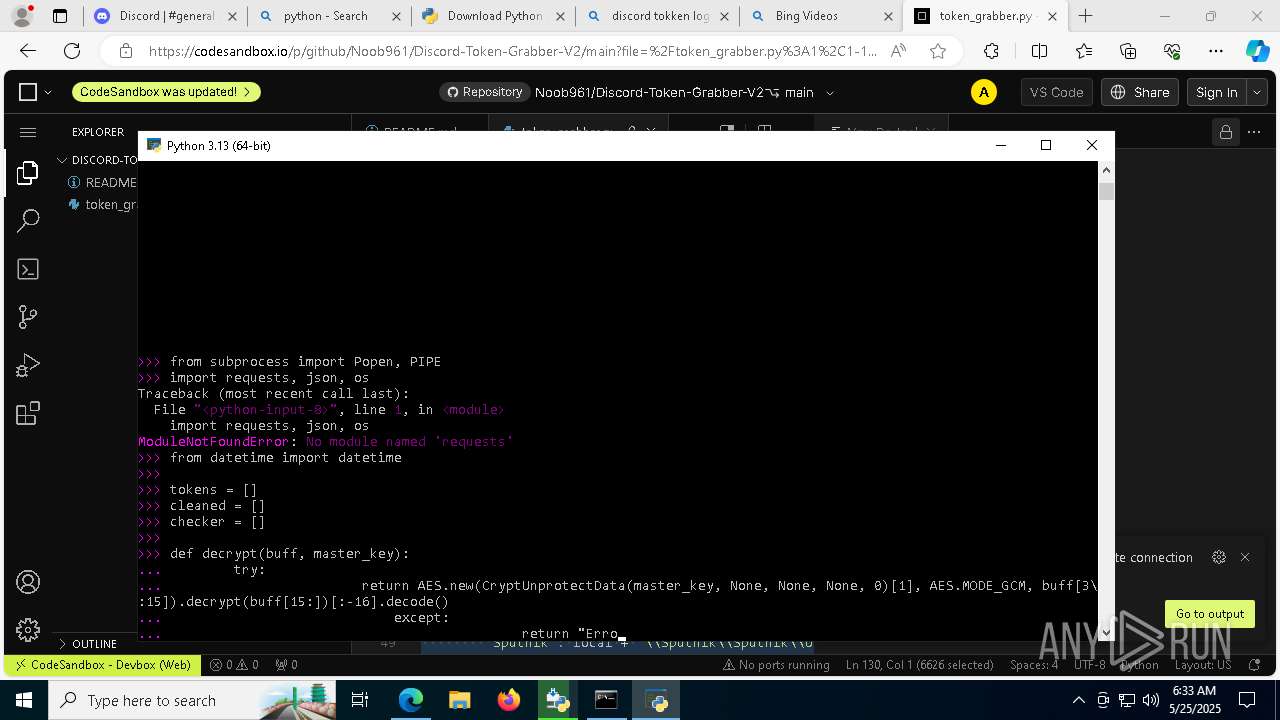Screen dimensions: 1280x720
Task: Open the Copilot icon in Edge
Action: (1257, 51)
